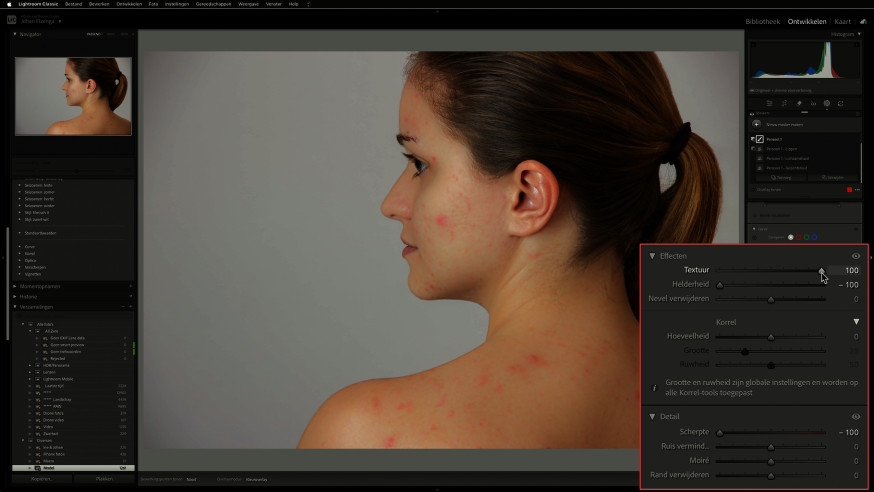Click the Navigator preview thumbnail
The height and width of the screenshot is (492, 874).
(73, 96)
